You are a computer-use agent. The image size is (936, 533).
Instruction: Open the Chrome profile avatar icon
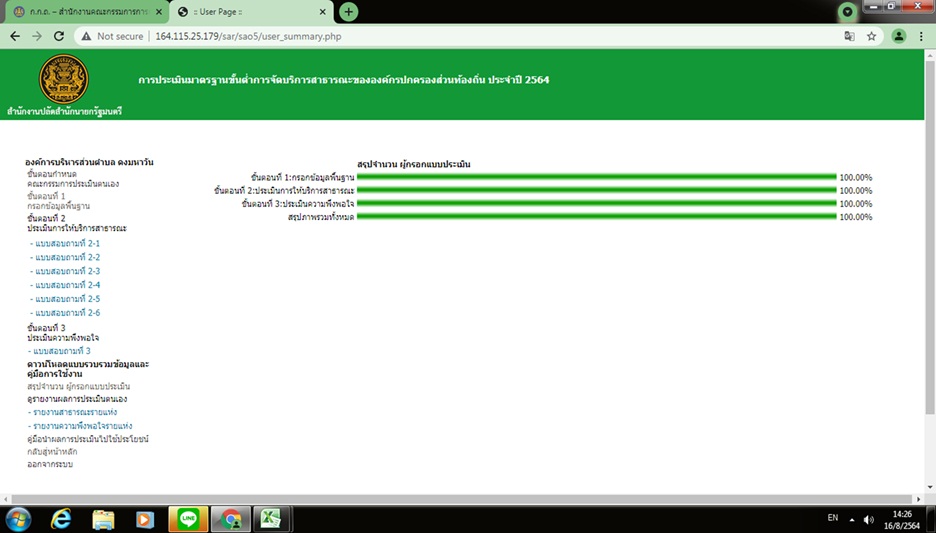898,36
